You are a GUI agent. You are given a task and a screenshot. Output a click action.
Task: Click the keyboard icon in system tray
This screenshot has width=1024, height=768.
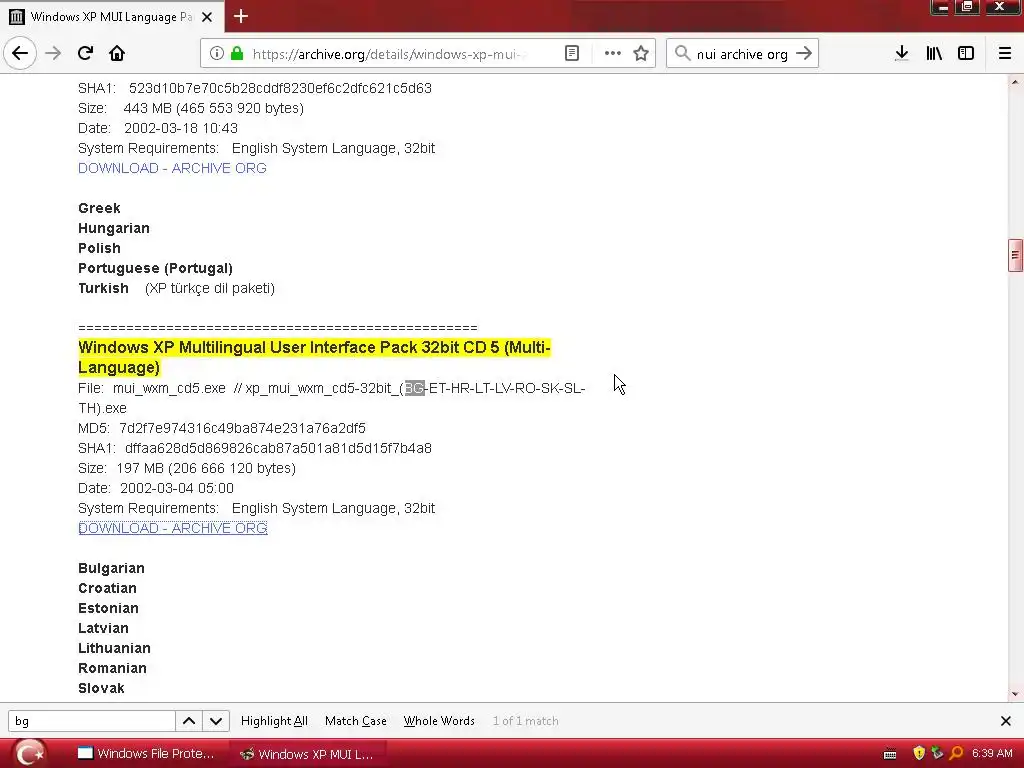click(x=889, y=754)
